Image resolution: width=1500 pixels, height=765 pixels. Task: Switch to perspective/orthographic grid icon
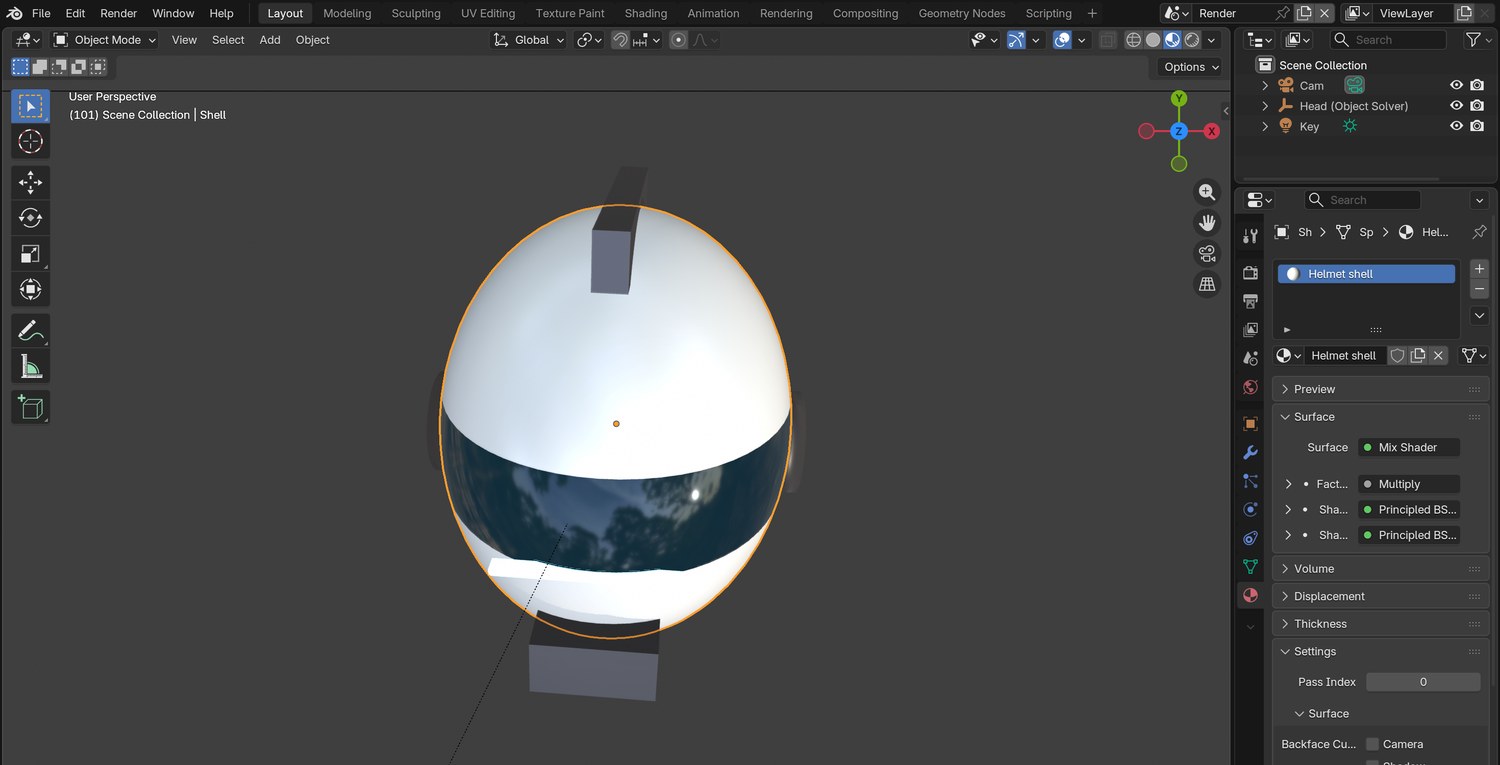point(1207,284)
